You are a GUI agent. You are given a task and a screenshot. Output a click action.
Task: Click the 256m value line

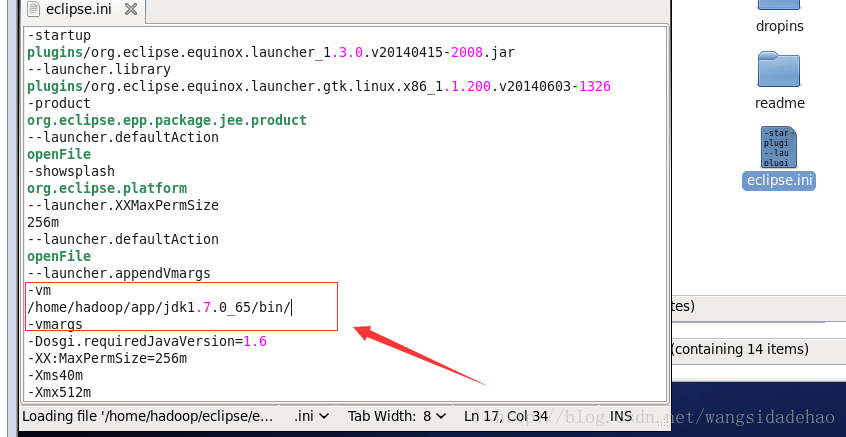point(43,222)
